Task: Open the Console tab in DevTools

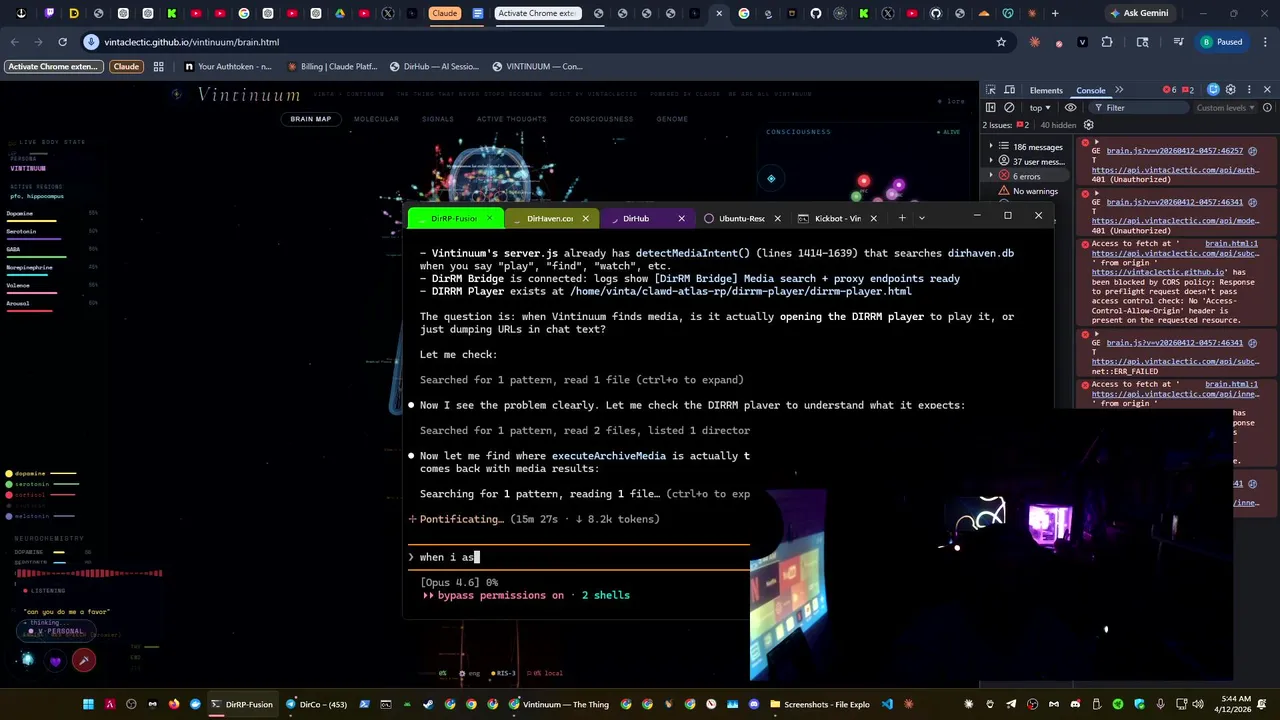Action: 1090,90
